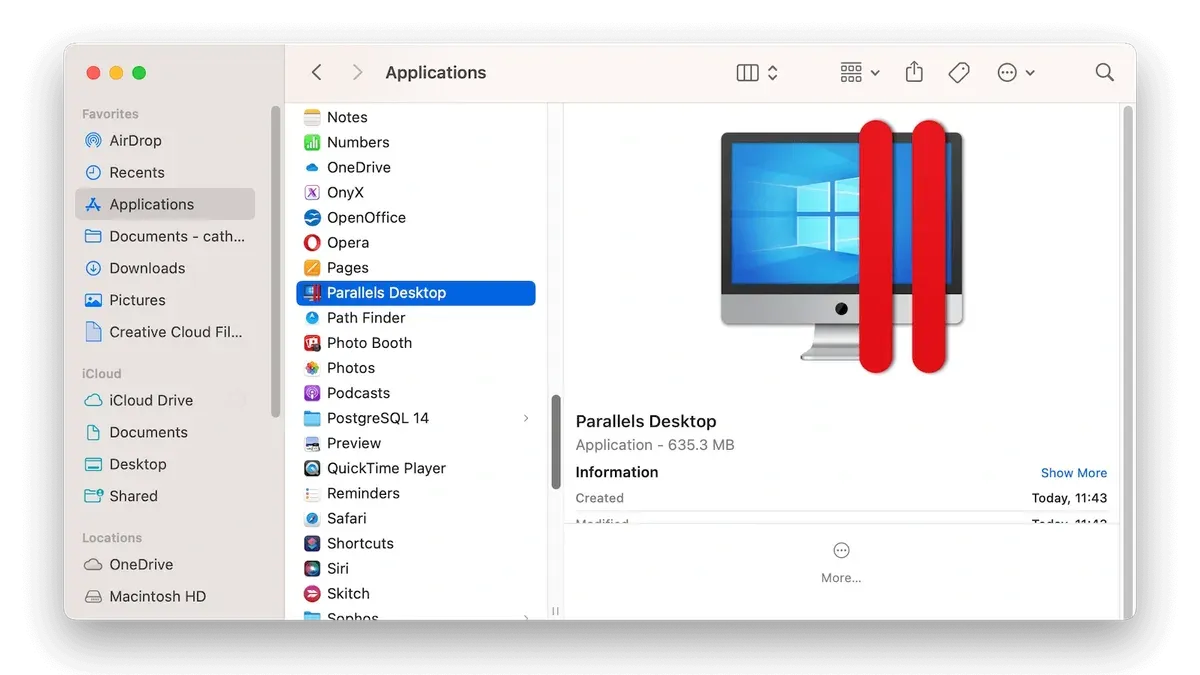1200x675 pixels.
Task: Click the Numbers app icon
Action: [x=312, y=142]
